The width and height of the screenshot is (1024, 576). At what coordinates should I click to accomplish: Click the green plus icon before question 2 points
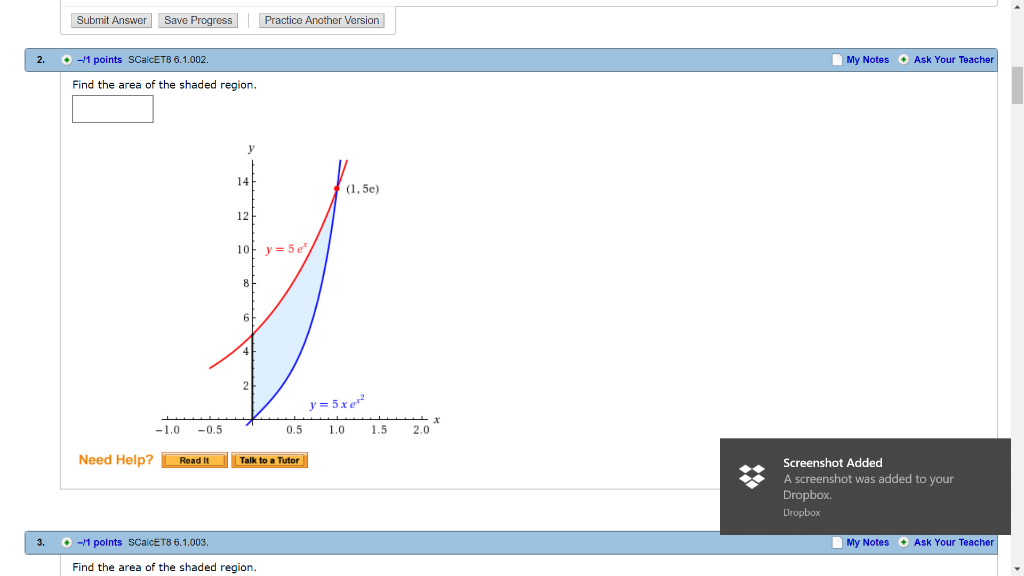point(67,59)
